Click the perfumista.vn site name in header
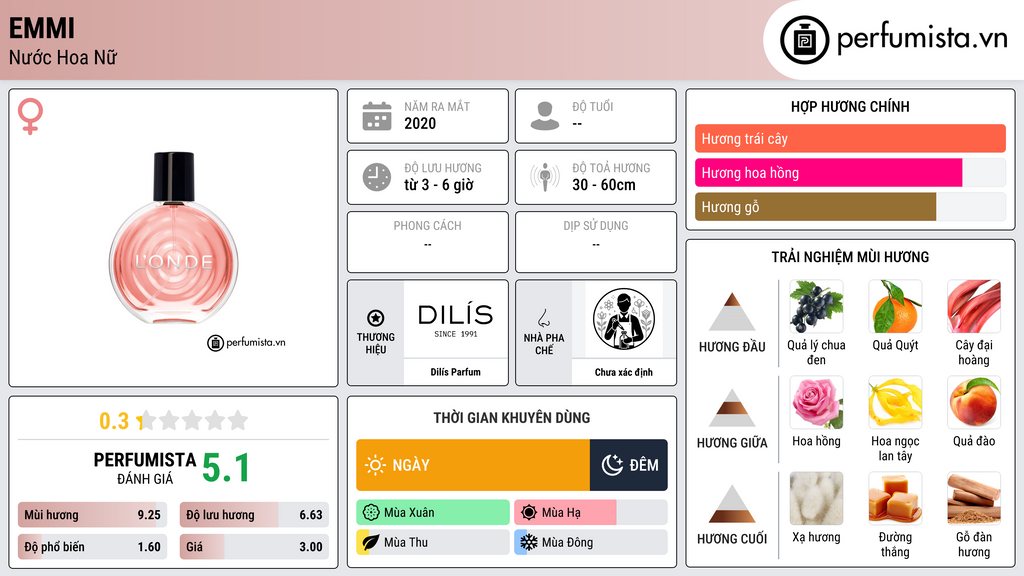Image resolution: width=1024 pixels, height=576 pixels. pyautogui.click(x=922, y=38)
